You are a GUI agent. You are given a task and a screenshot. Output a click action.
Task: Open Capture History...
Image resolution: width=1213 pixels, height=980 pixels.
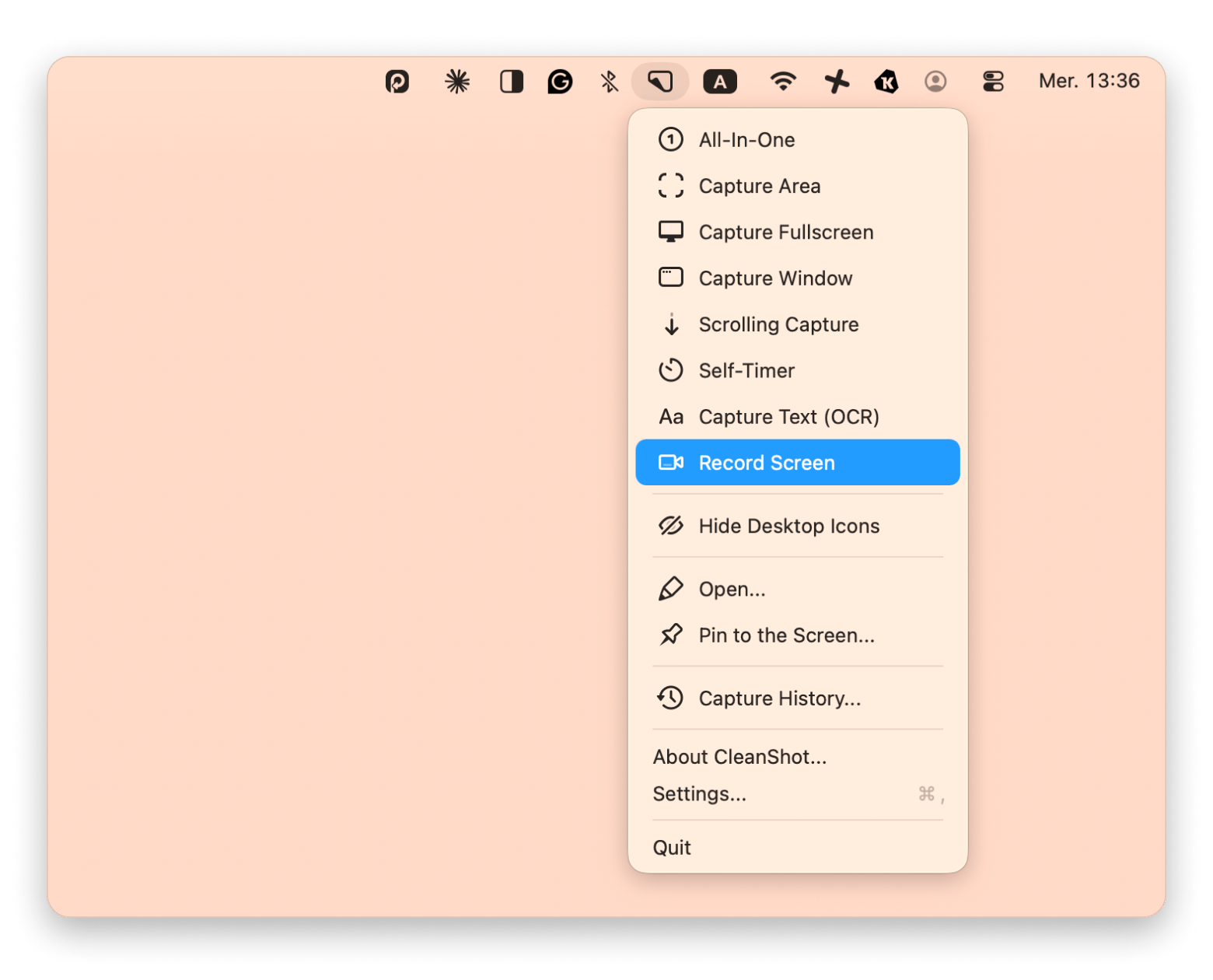(x=798, y=698)
